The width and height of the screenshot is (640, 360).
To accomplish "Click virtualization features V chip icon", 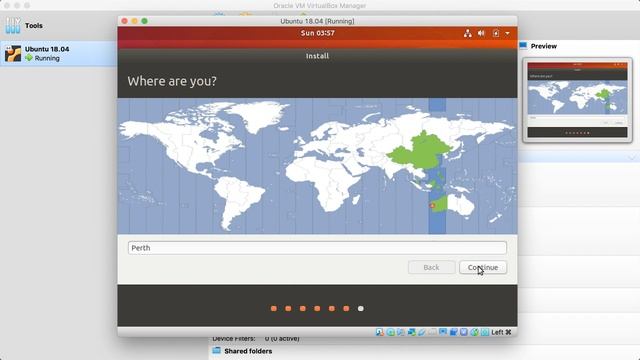I will coord(464,332).
